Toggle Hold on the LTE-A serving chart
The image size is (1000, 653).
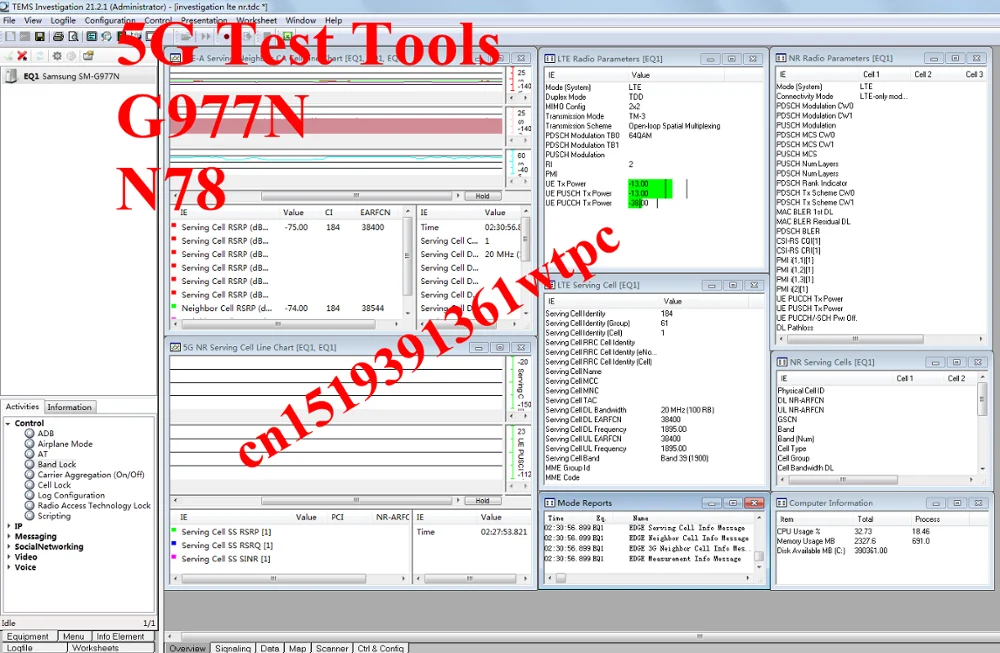coord(483,196)
